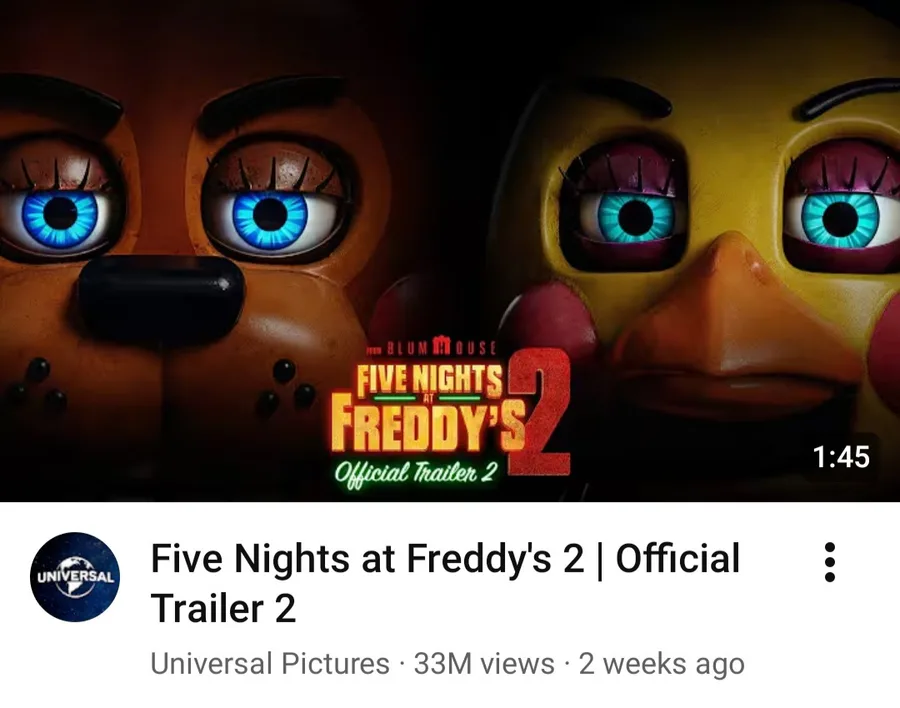Open the three-dot video options menu

tap(829, 563)
